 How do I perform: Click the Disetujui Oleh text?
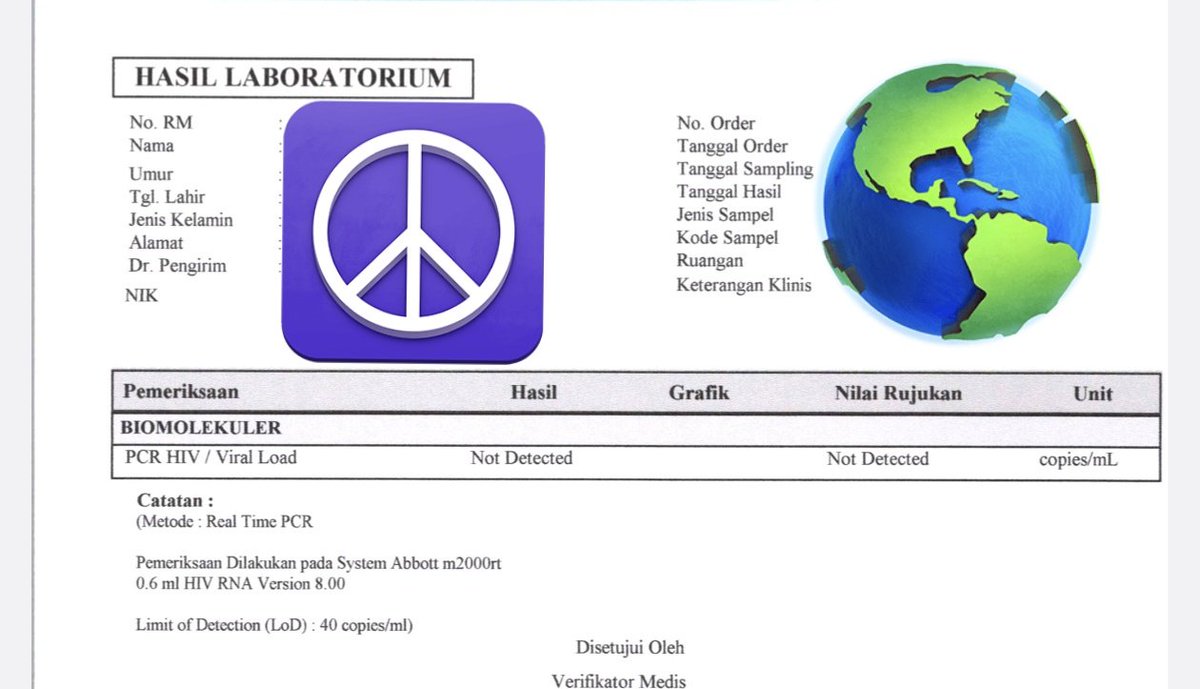pos(630,647)
